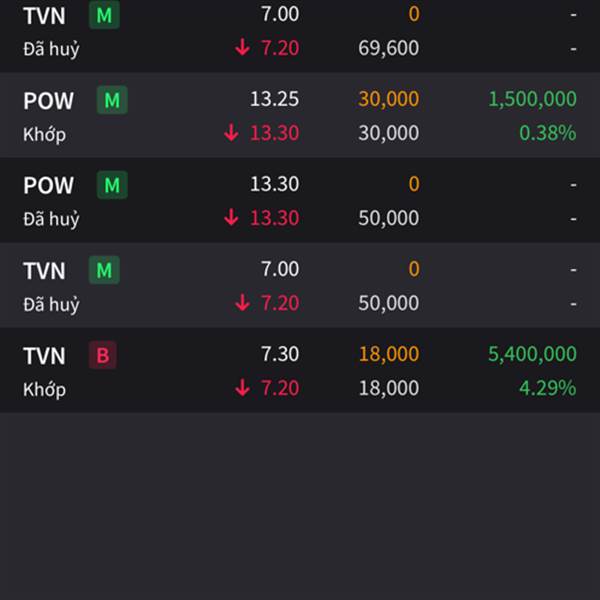Image resolution: width=600 pixels, height=600 pixels.
Task: Tap the 4.29% gain on TVN order
Action: click(548, 388)
